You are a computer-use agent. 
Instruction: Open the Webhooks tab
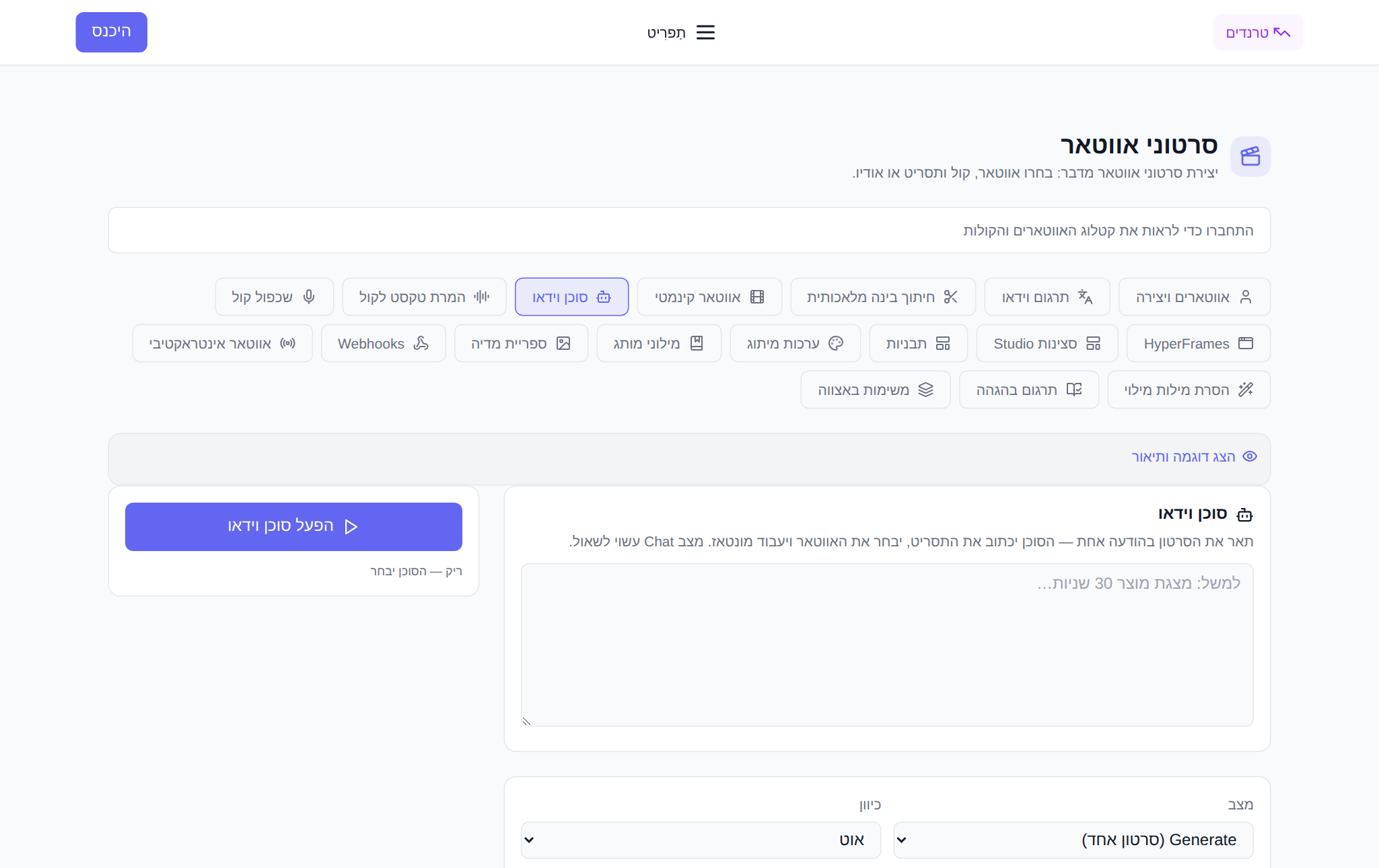coord(383,343)
